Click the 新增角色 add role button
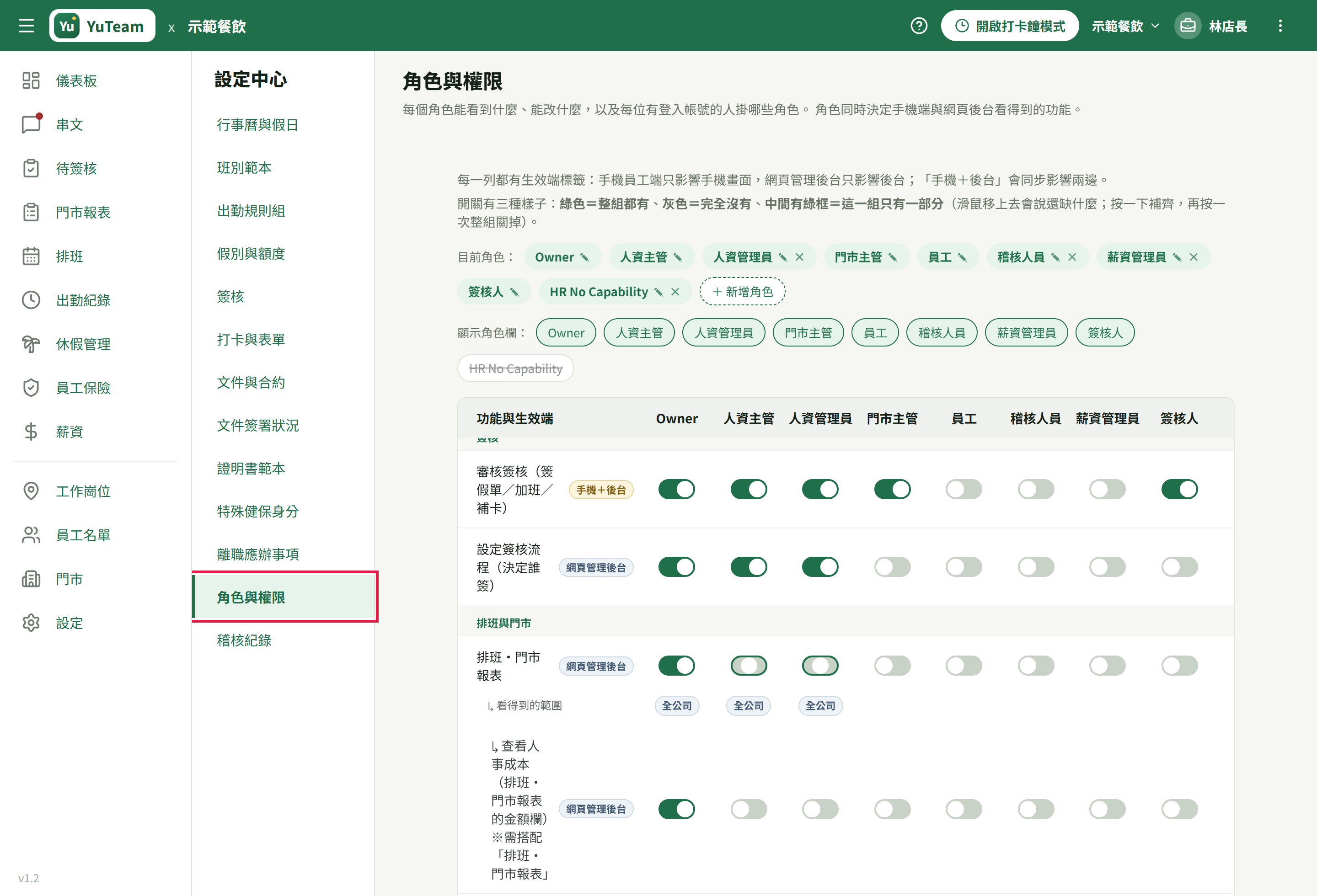The image size is (1317, 896). click(742, 292)
